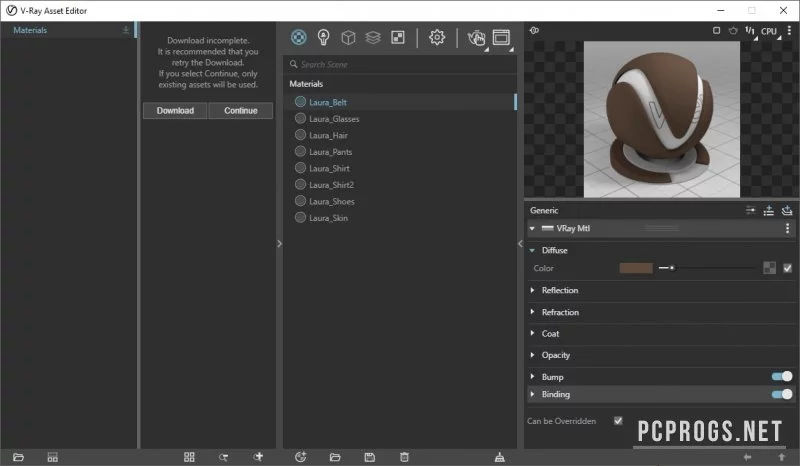The image size is (800, 466).
Task: Uncheck the Diffuse color texture checkbox
Action: (788, 268)
